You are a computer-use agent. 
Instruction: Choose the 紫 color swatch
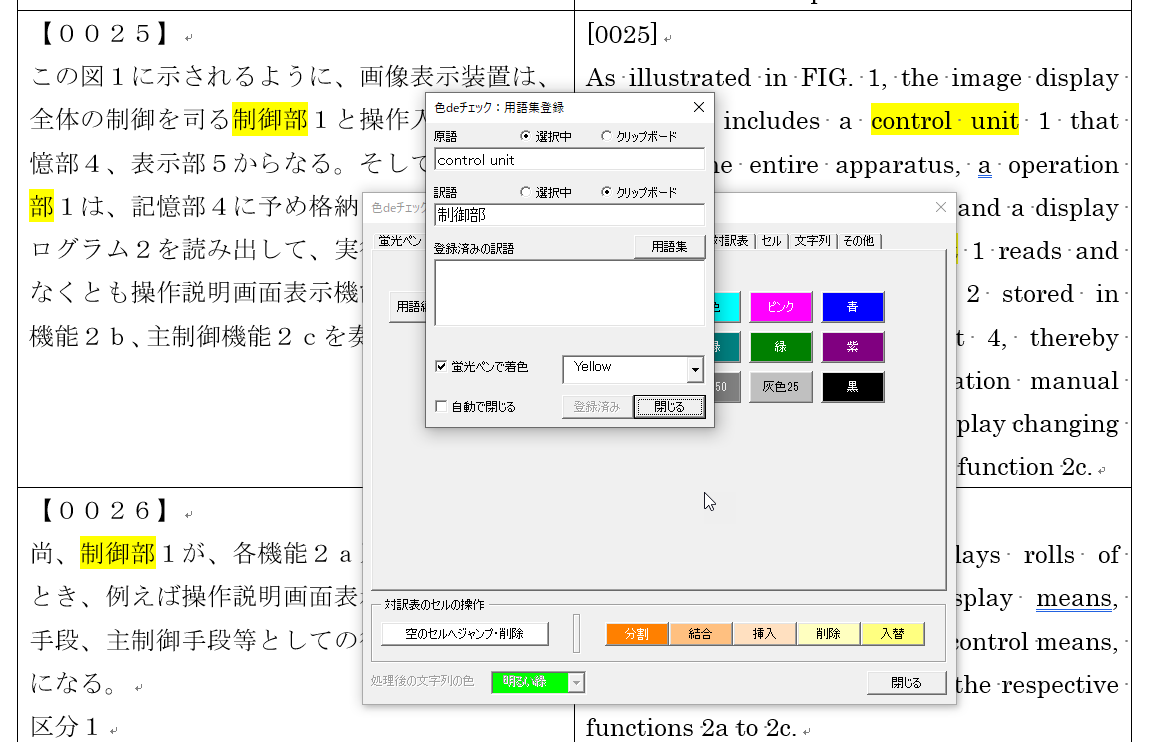click(x=853, y=347)
